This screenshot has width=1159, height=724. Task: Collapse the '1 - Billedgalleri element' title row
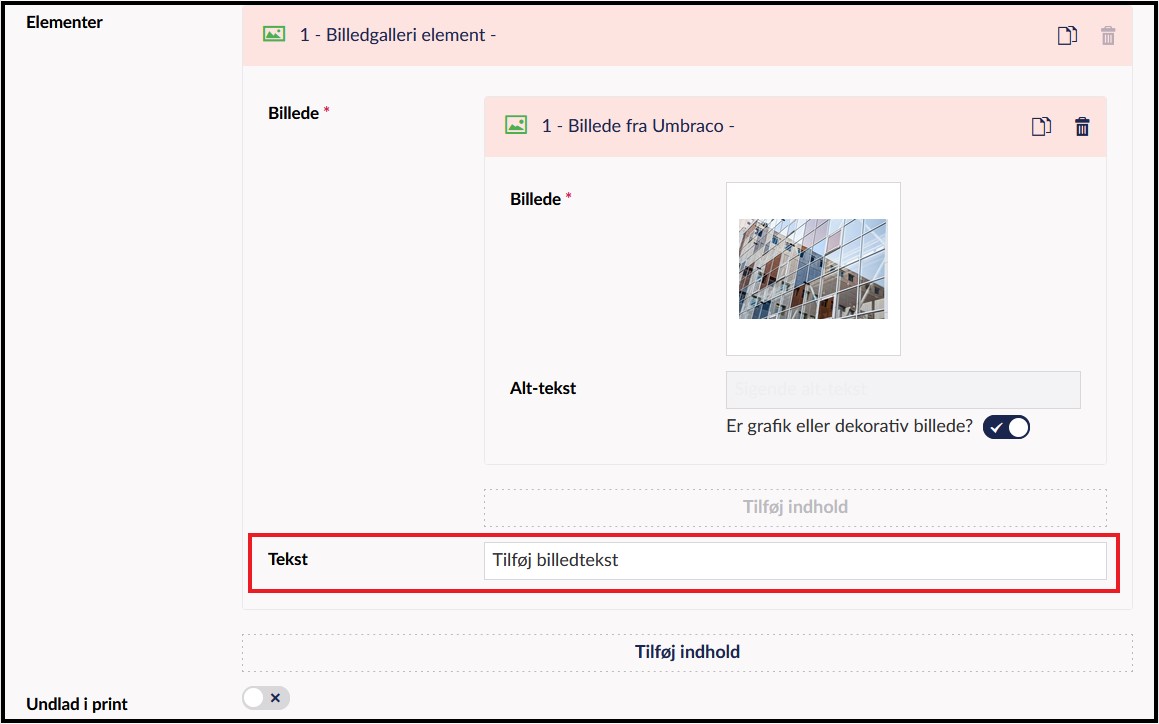tap(398, 35)
